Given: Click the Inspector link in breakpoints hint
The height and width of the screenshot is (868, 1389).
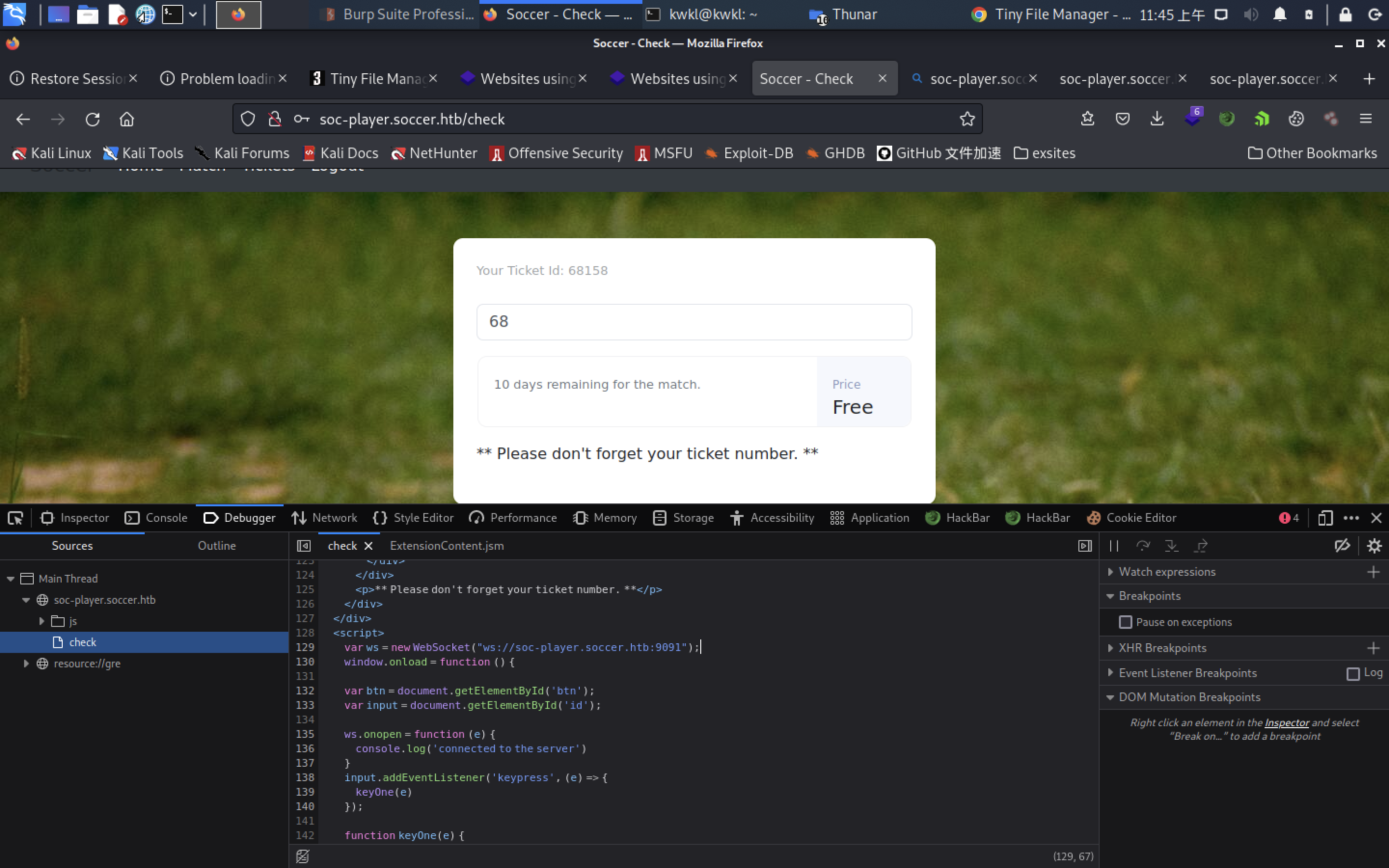Looking at the screenshot, I should (1286, 722).
